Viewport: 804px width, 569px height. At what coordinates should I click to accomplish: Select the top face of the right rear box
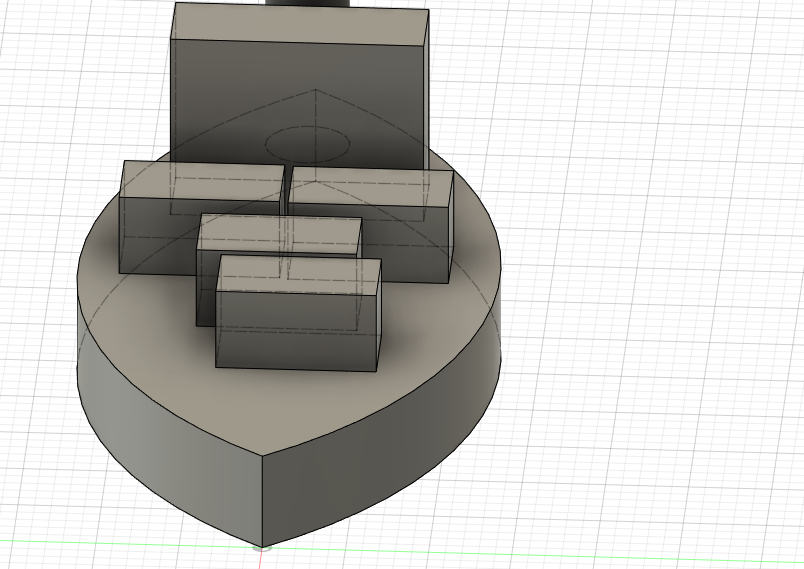[371, 188]
